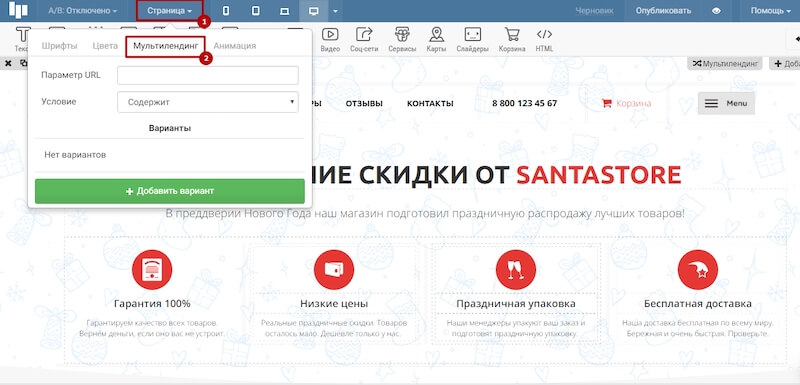
Task: Open the A/B: Отключено dropdown
Action: (x=82, y=11)
